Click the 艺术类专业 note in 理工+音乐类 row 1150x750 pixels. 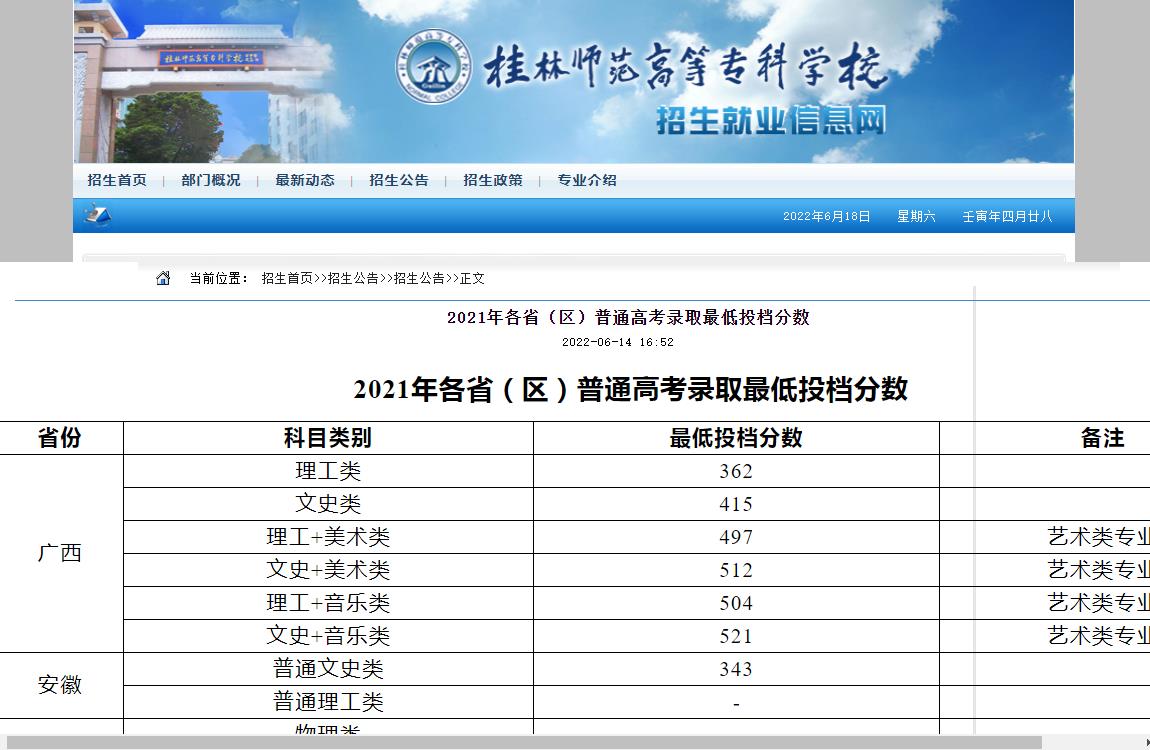(1099, 603)
